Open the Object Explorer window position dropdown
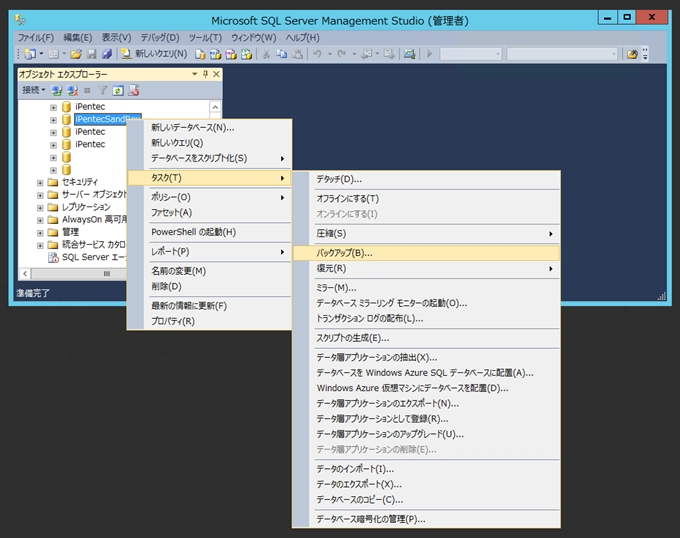 point(195,74)
